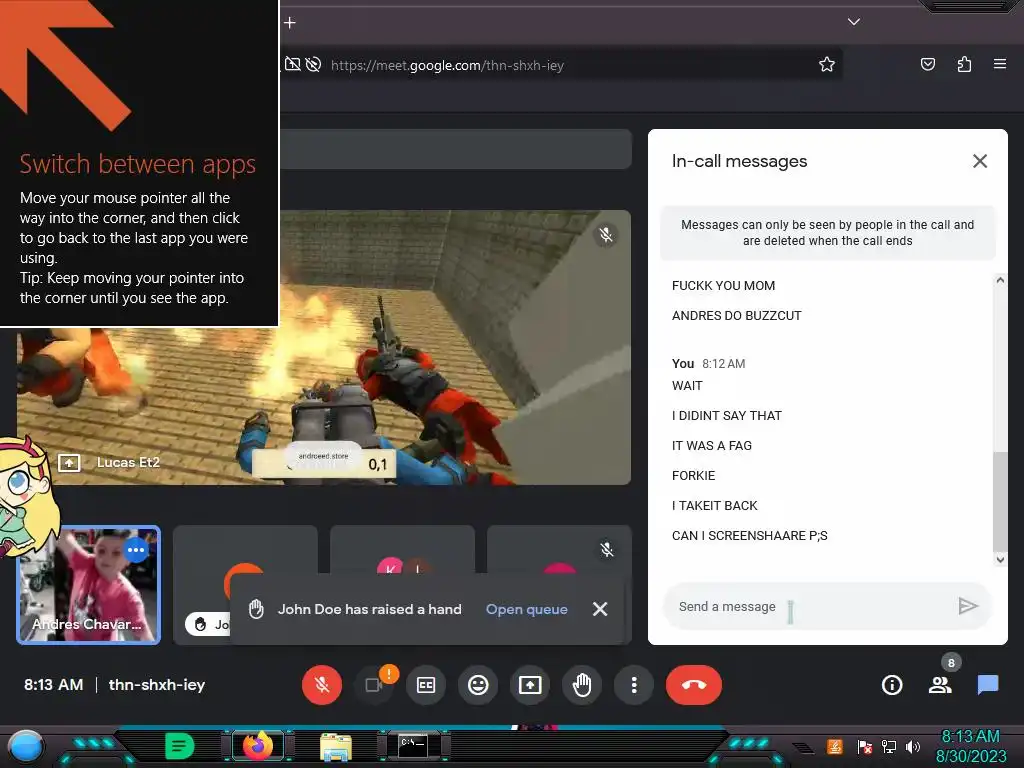Image resolution: width=1024 pixels, height=768 pixels.
Task: Click meeting code thn-shxh-iey text
Action: tap(157, 684)
